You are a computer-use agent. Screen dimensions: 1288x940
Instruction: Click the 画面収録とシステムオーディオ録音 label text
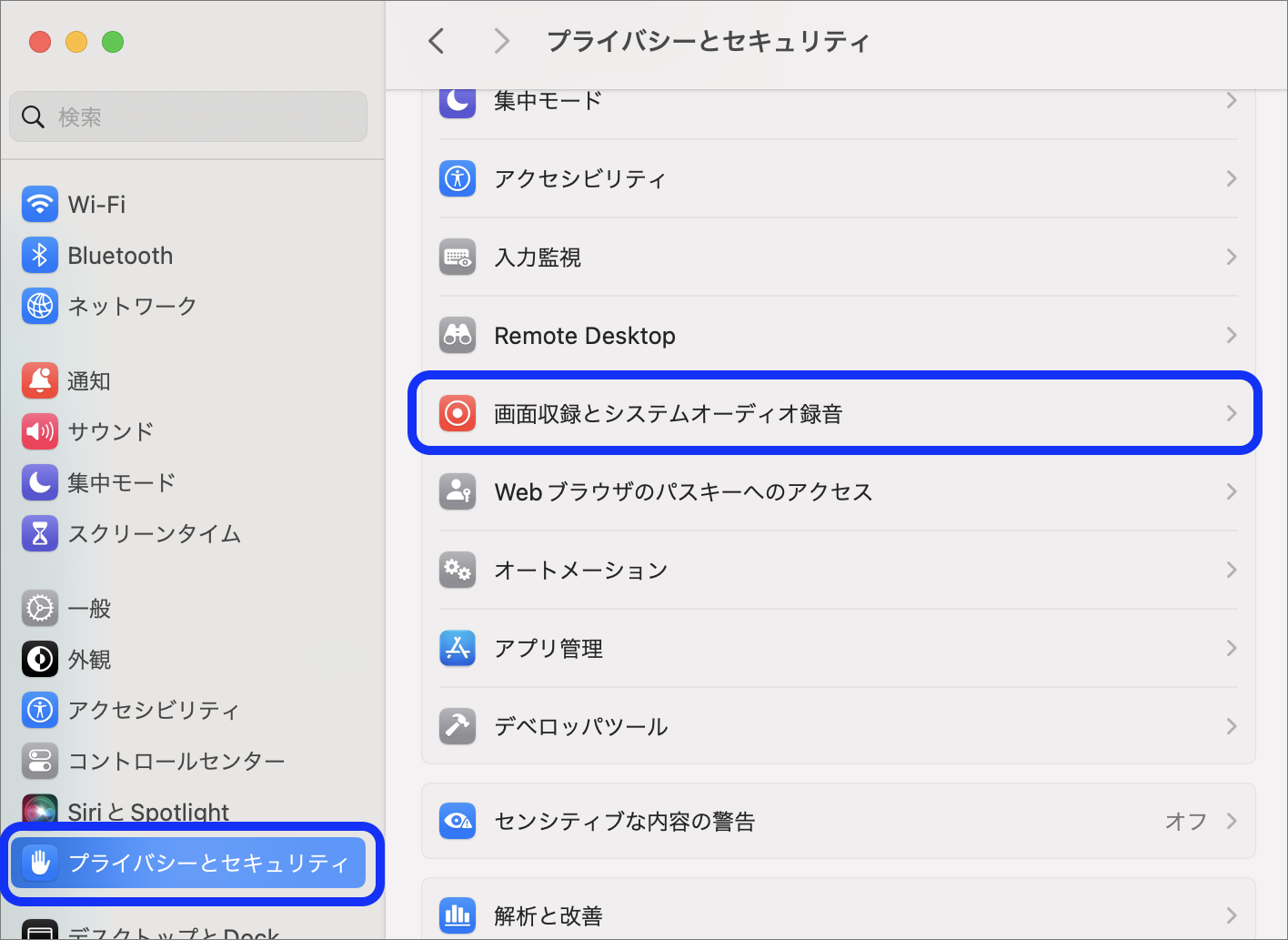point(669,414)
